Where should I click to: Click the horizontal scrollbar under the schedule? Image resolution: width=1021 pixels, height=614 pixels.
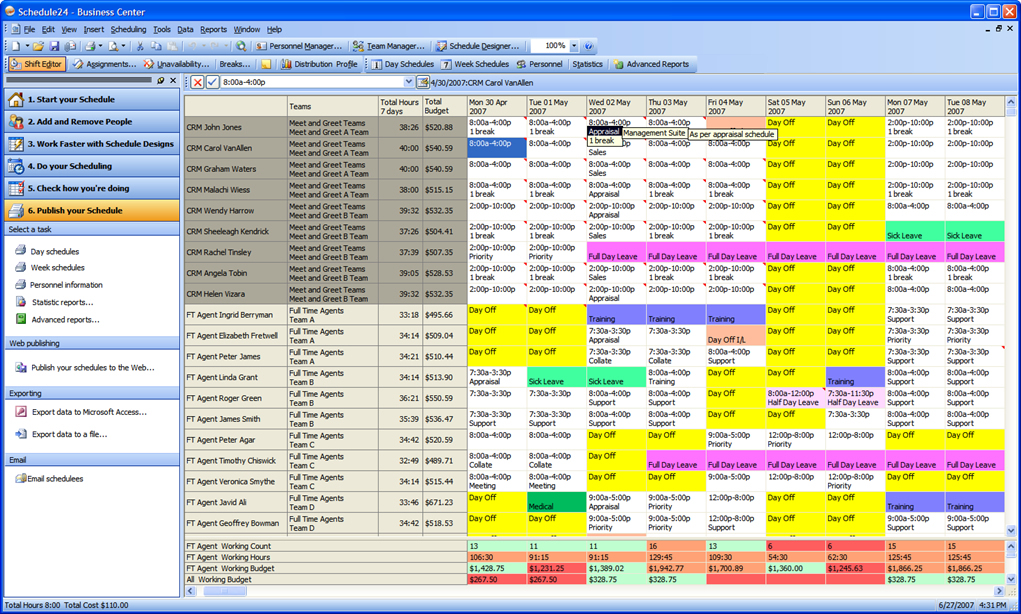[594, 591]
